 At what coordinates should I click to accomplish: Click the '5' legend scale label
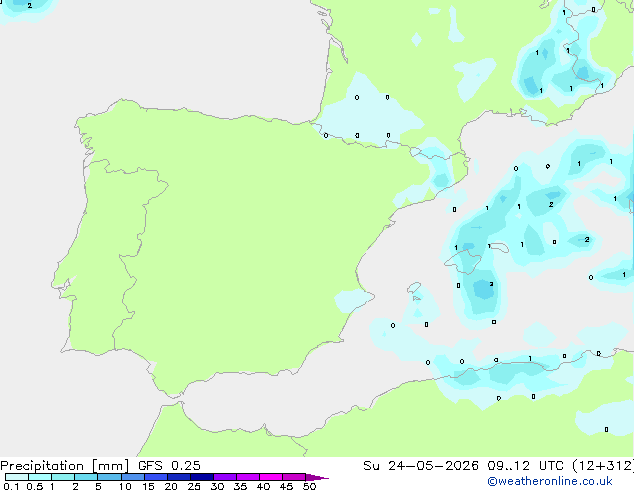pos(98,486)
